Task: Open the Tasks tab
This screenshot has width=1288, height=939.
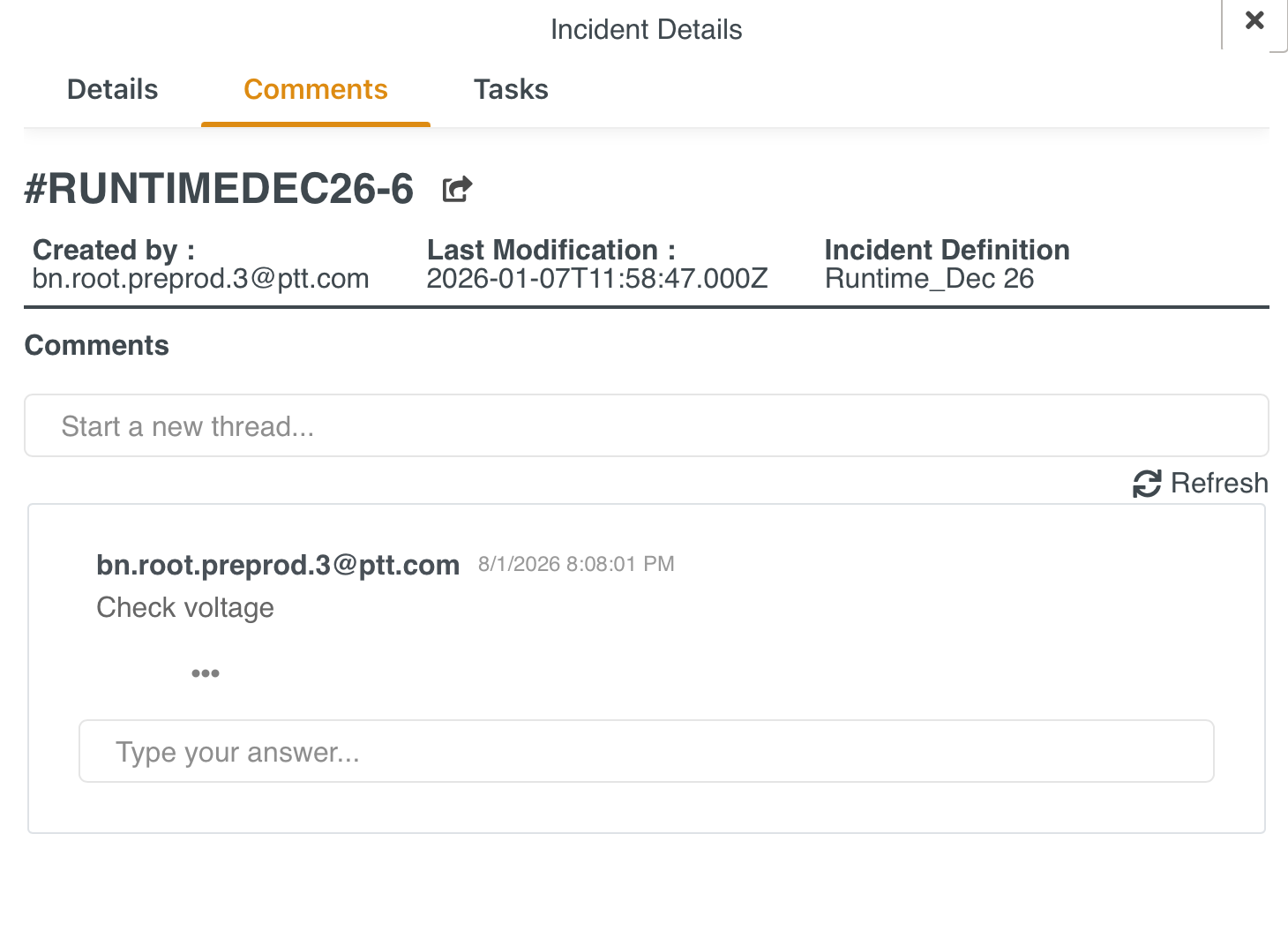Action: pyautogui.click(x=511, y=89)
